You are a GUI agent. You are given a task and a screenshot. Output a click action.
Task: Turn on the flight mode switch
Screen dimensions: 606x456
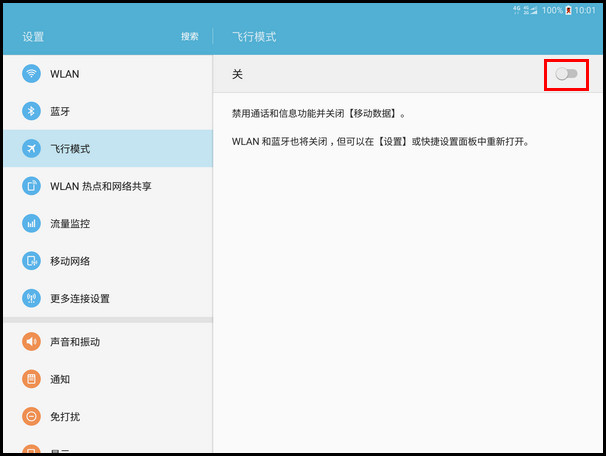pyautogui.click(x=567, y=74)
